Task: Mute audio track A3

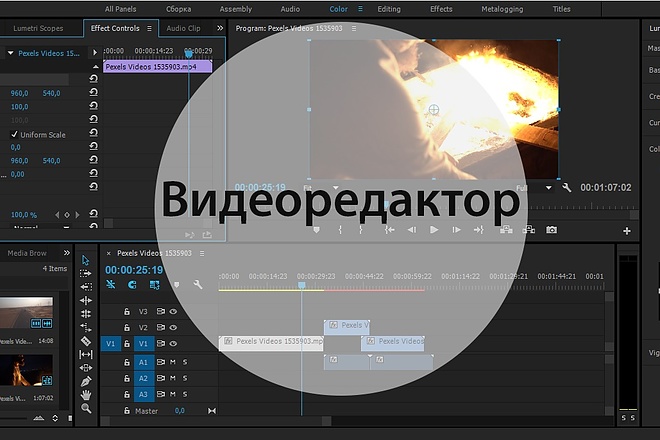Action: (x=173, y=394)
